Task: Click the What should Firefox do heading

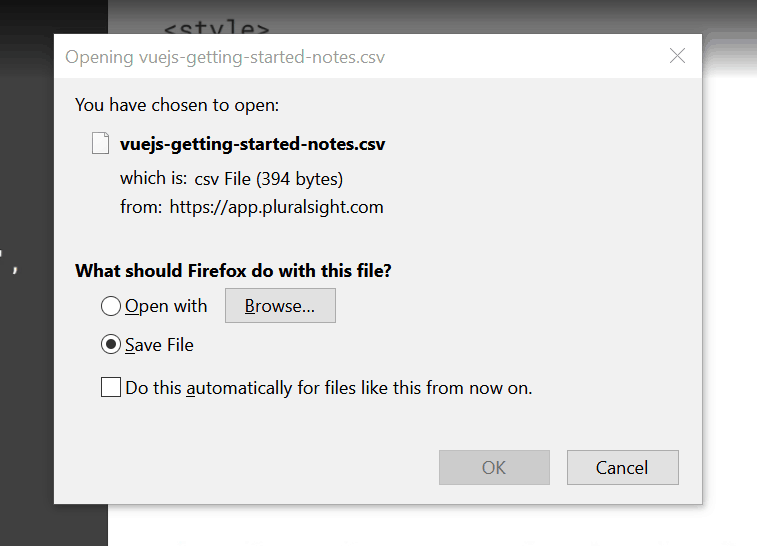Action: click(233, 270)
